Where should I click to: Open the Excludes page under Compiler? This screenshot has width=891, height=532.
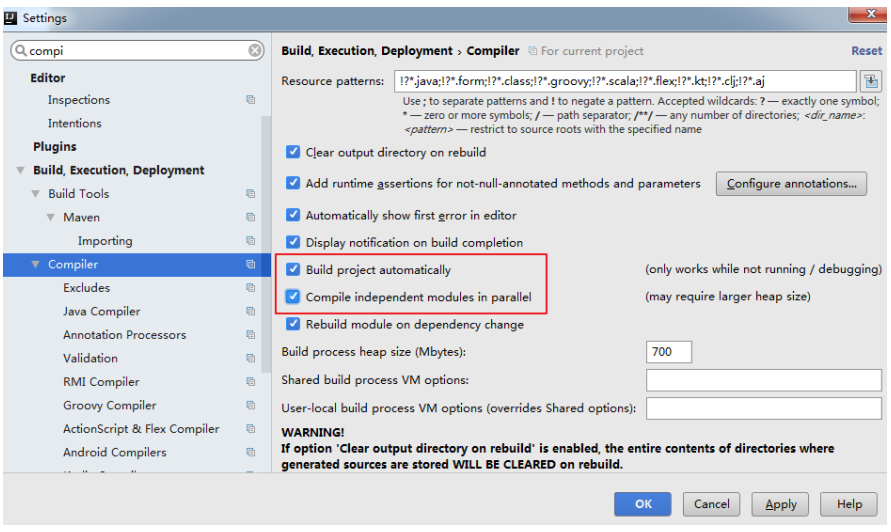86,288
